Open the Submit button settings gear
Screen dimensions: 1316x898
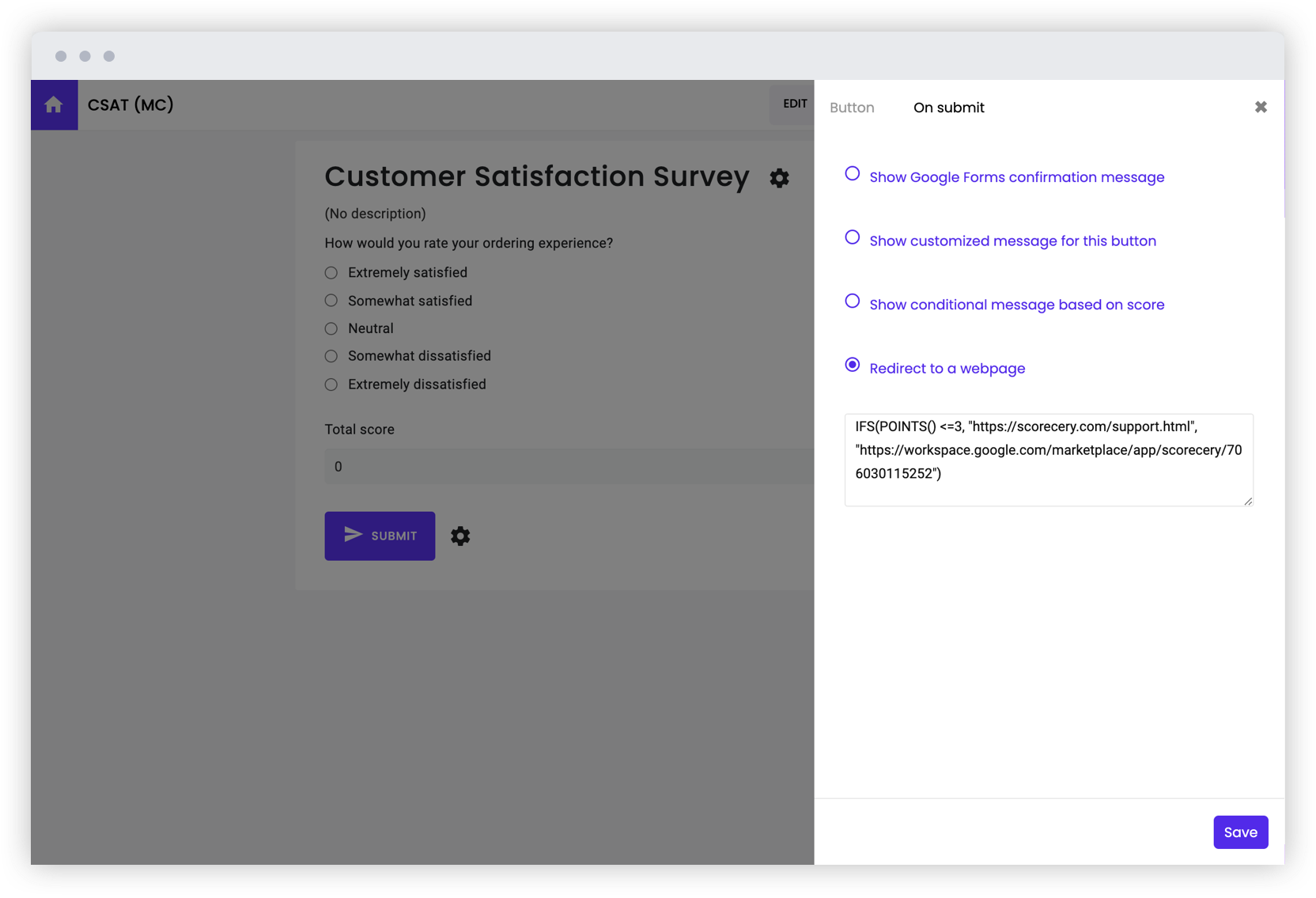(460, 536)
